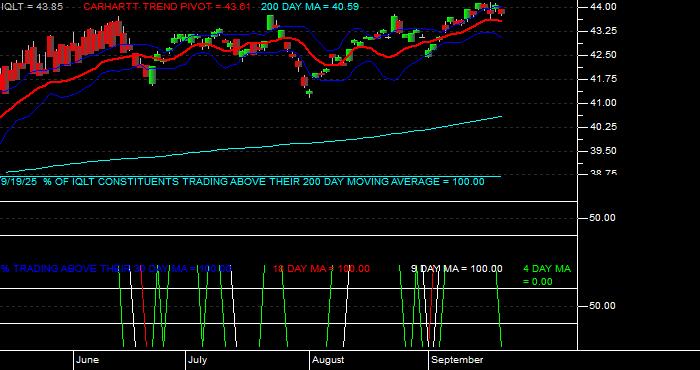Click the 41.00 price axis label

603,103
